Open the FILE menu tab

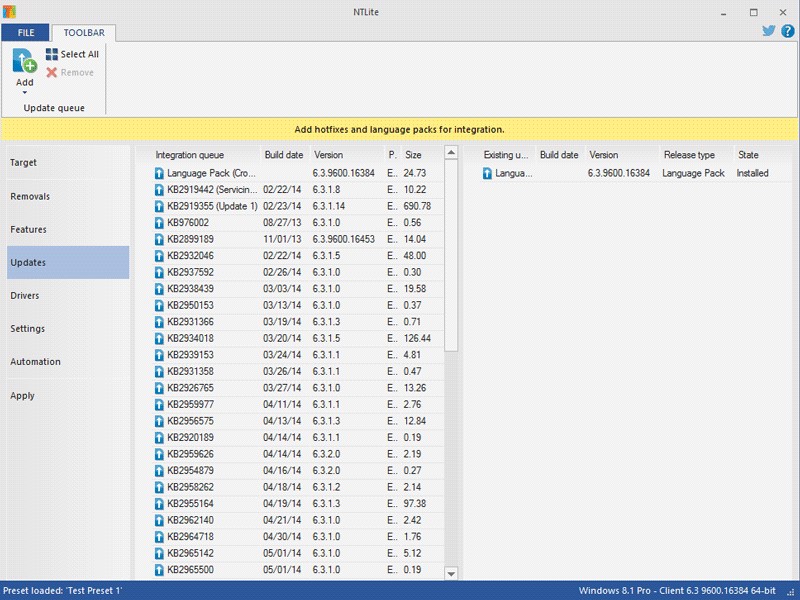tap(26, 33)
